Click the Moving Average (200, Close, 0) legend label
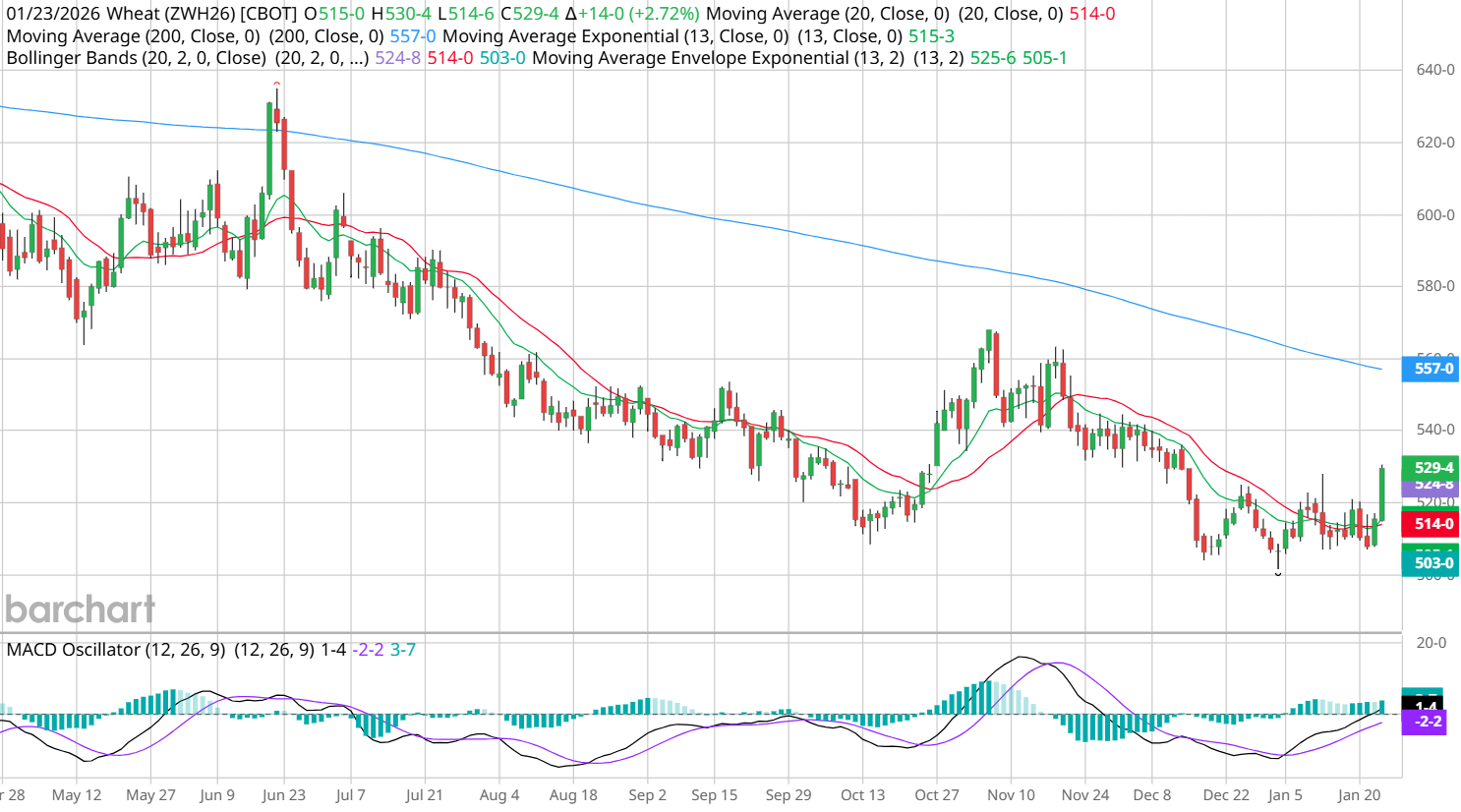 click(x=133, y=36)
